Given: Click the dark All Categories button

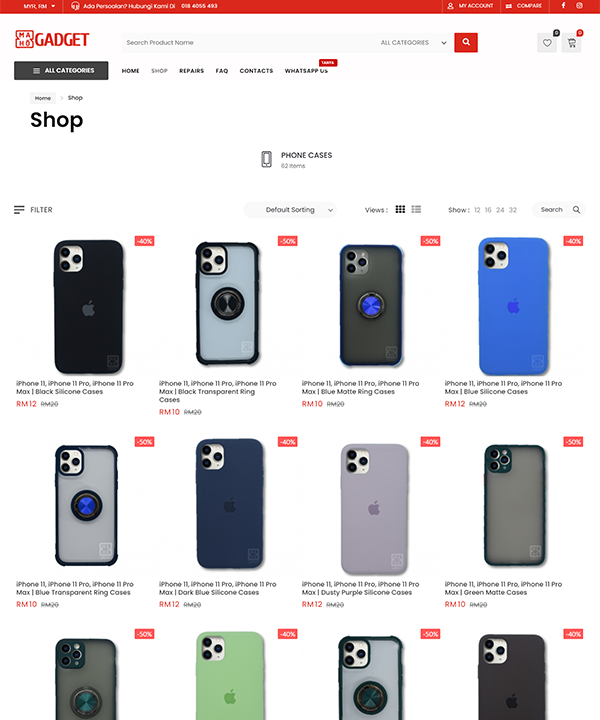Looking at the screenshot, I should click(61, 71).
